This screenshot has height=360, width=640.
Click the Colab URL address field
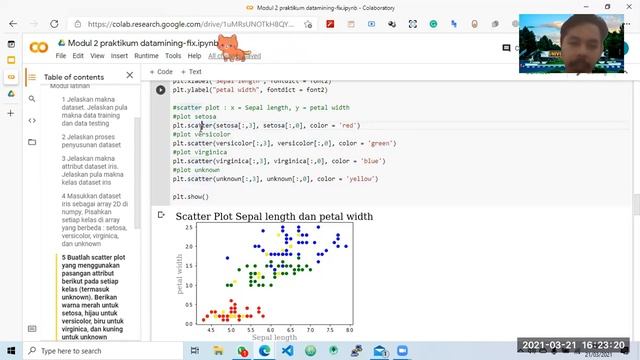click(191, 24)
